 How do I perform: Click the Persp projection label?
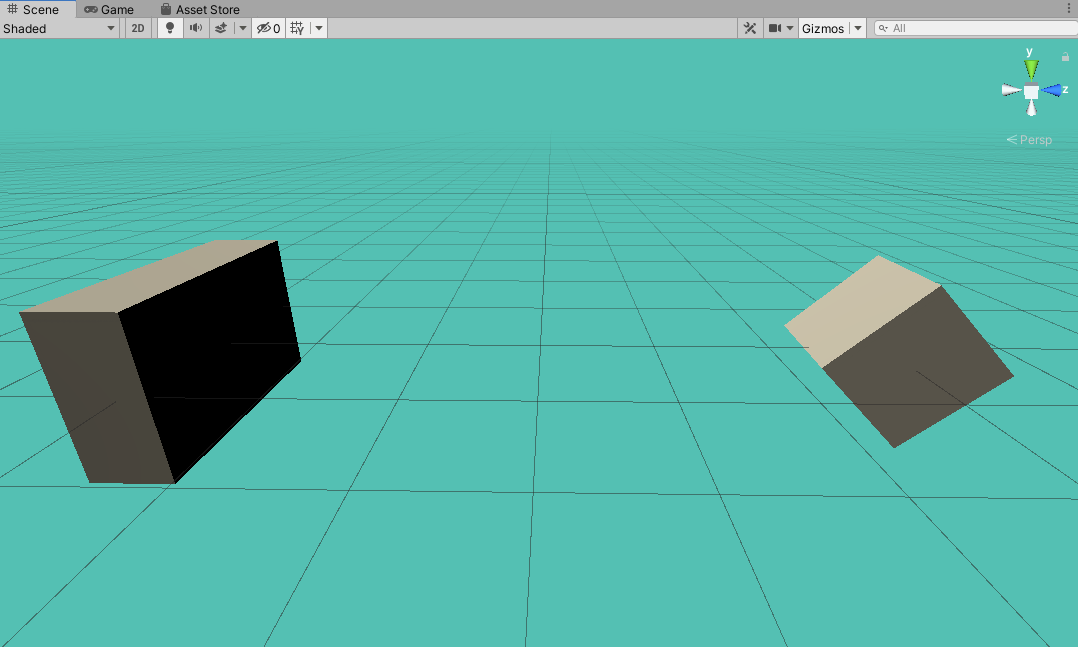(1029, 140)
